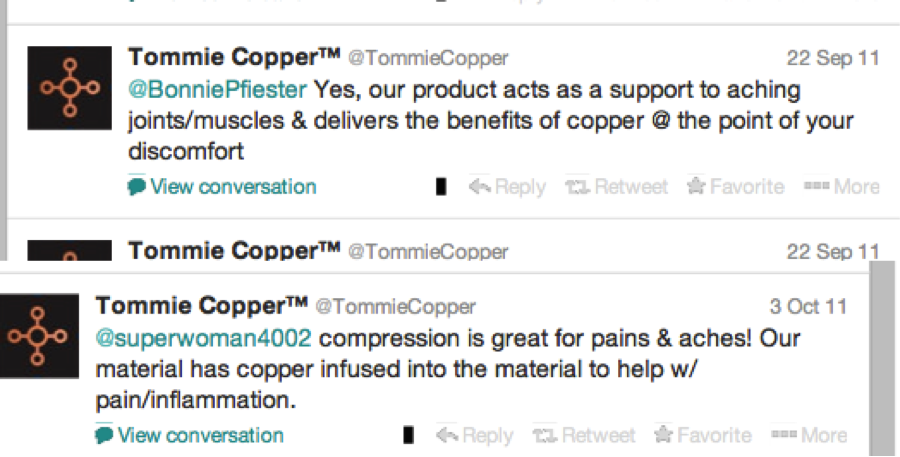Open the 3 Oct 11 tweet timestamp
900x457 pixels.
(x=808, y=307)
